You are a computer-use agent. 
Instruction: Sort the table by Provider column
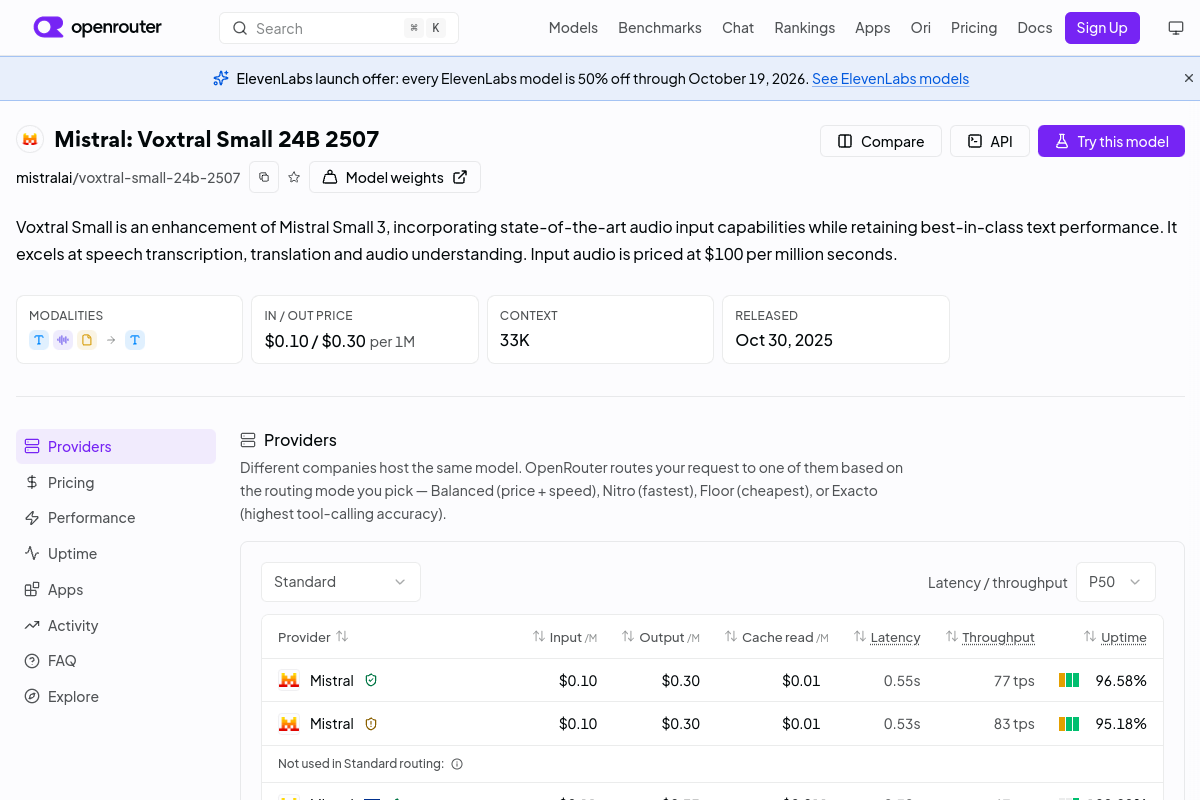pyautogui.click(x=313, y=637)
